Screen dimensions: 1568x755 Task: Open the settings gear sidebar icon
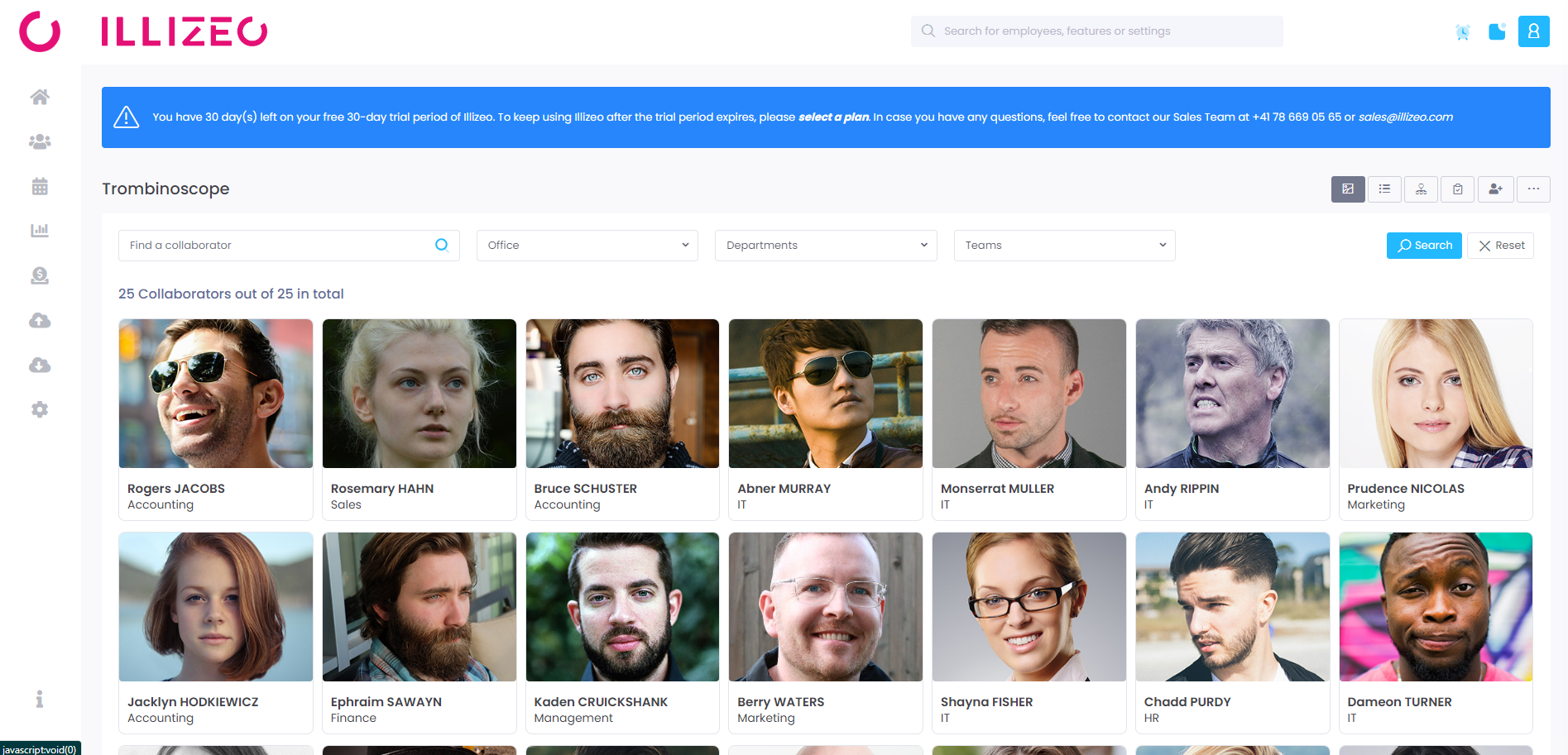[40, 409]
